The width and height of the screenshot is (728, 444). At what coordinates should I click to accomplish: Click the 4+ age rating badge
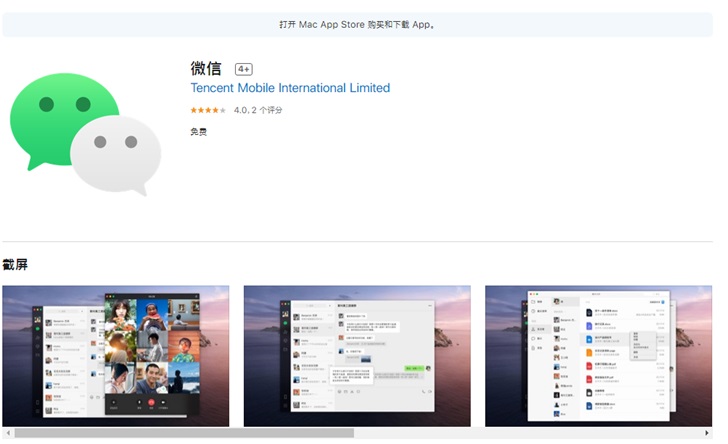[x=243, y=69]
